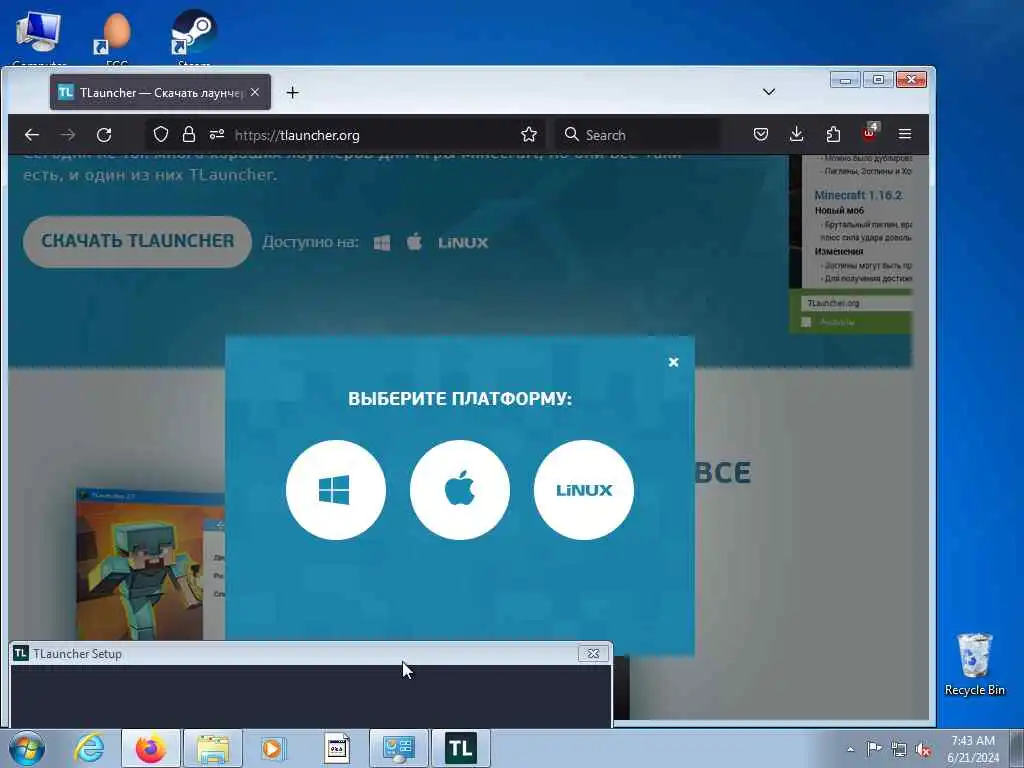Open the Pocket save icon
This screenshot has width=1024, height=768.
tap(761, 135)
